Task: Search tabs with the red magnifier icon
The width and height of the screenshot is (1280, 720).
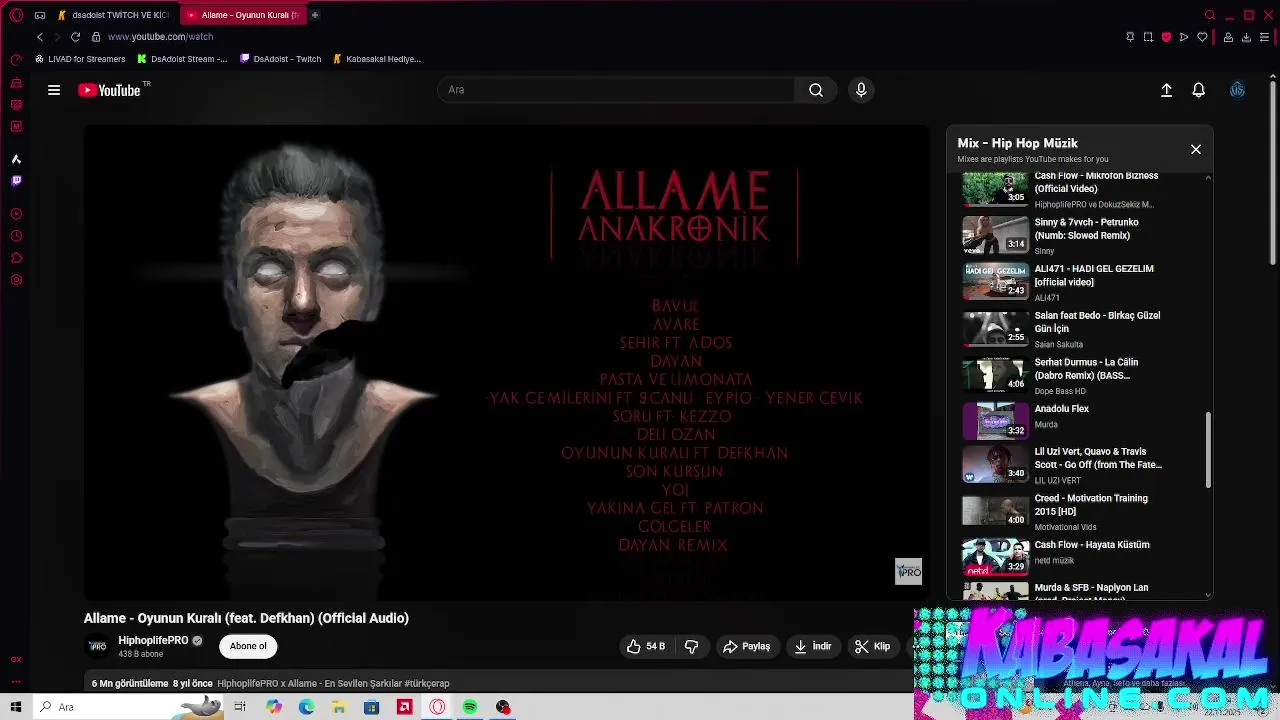Action: point(1210,15)
